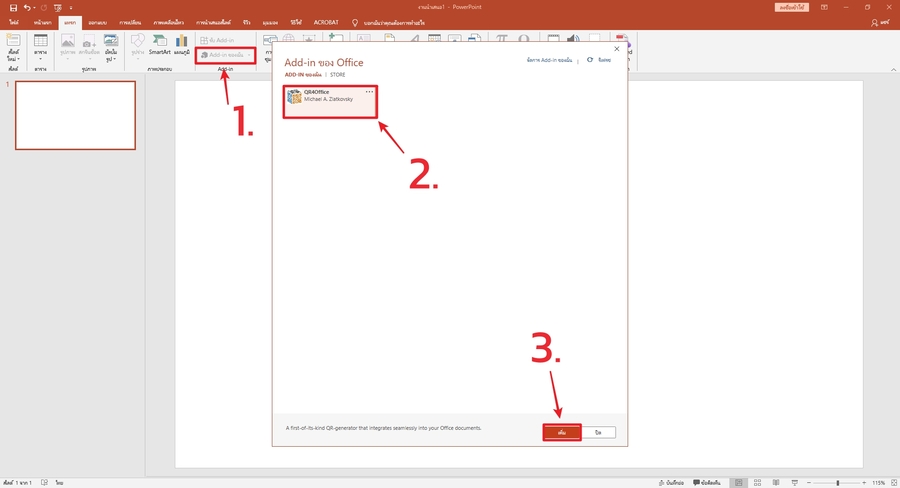The width and height of the screenshot is (900, 488).
Task: Click the Fit Slide to Window icon
Action: (894, 483)
